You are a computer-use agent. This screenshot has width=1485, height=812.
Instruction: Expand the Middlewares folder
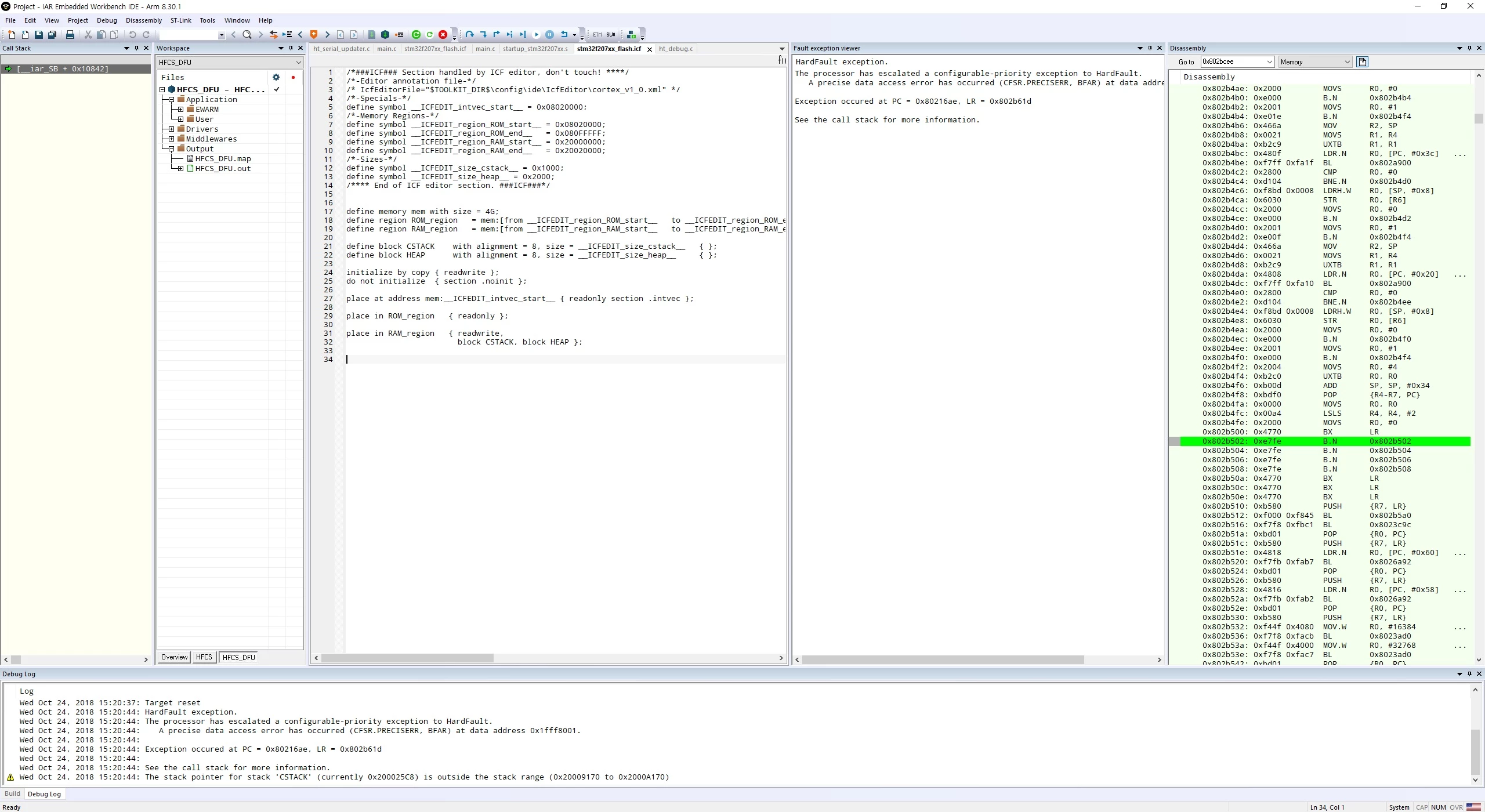172,139
